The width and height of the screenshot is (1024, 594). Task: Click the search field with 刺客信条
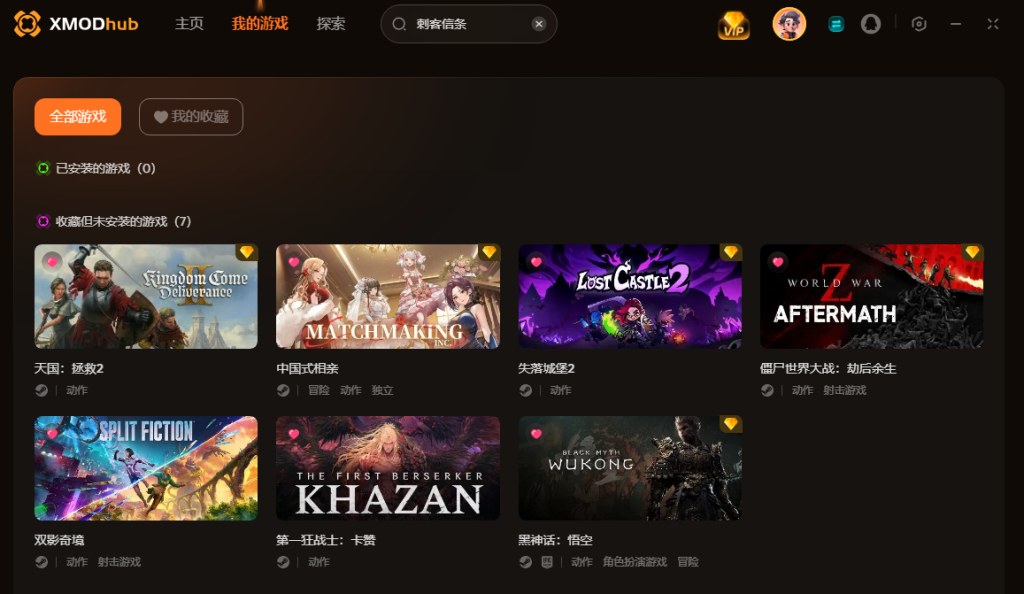[468, 24]
